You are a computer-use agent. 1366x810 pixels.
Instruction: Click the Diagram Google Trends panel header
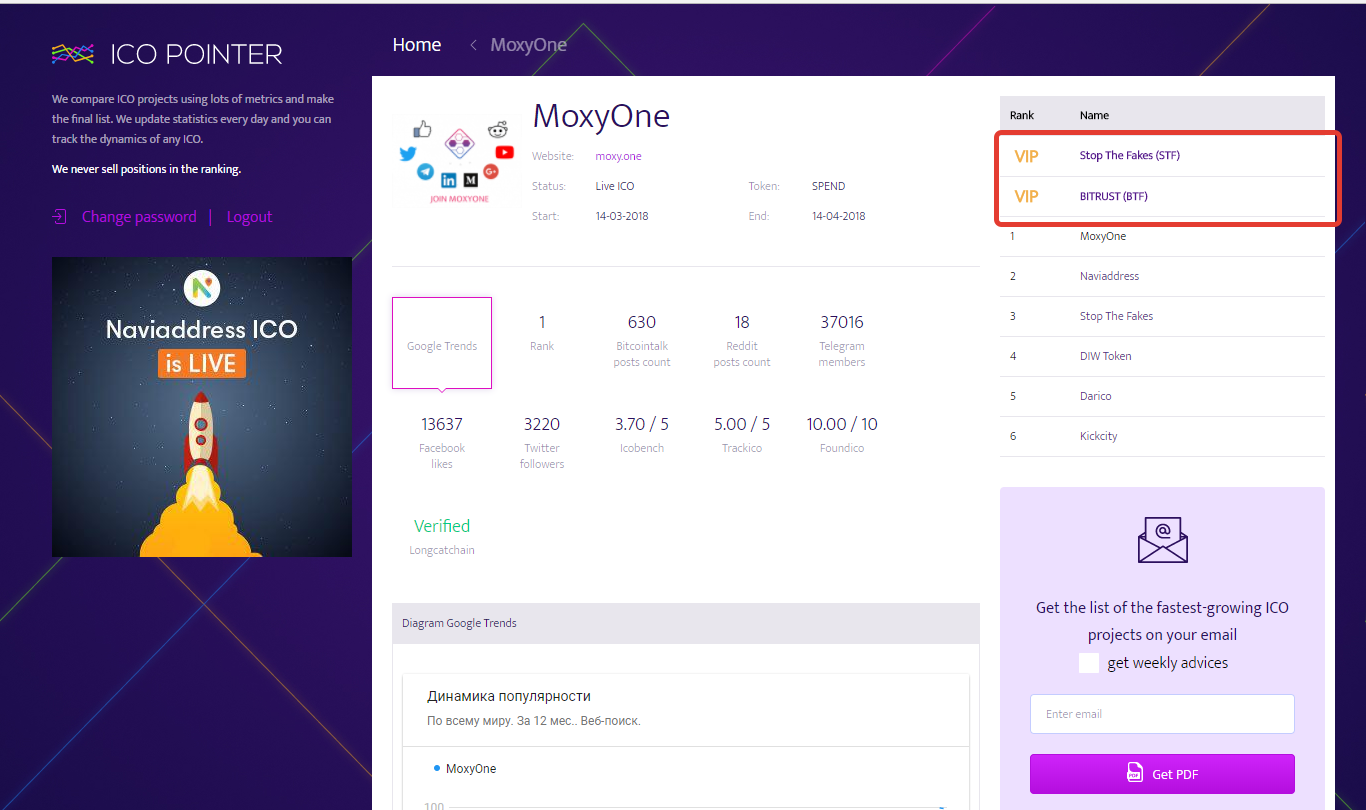coord(686,623)
